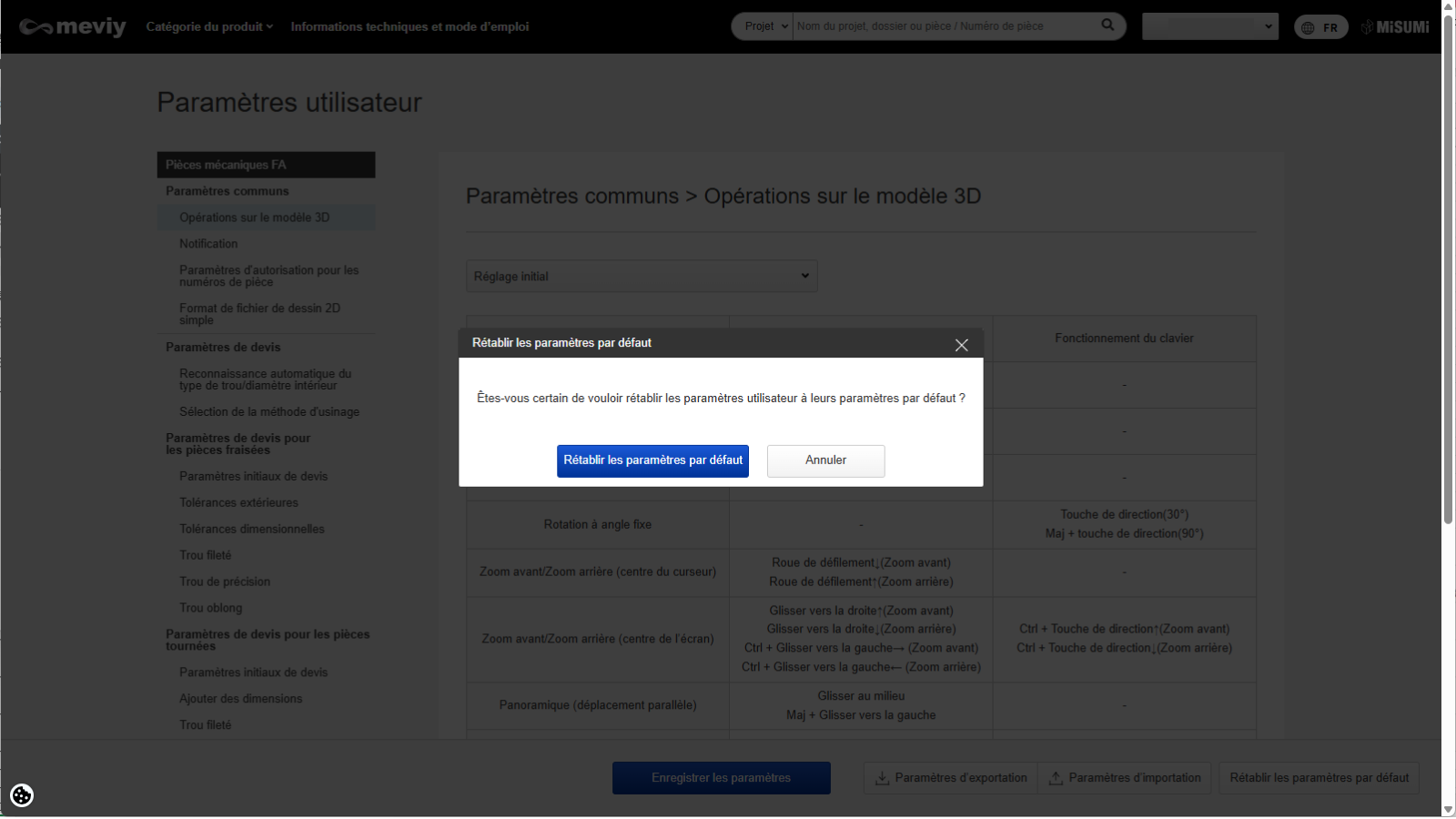This screenshot has width=1456, height=819.
Task: Open the FR language globe selector
Action: pos(1320,27)
